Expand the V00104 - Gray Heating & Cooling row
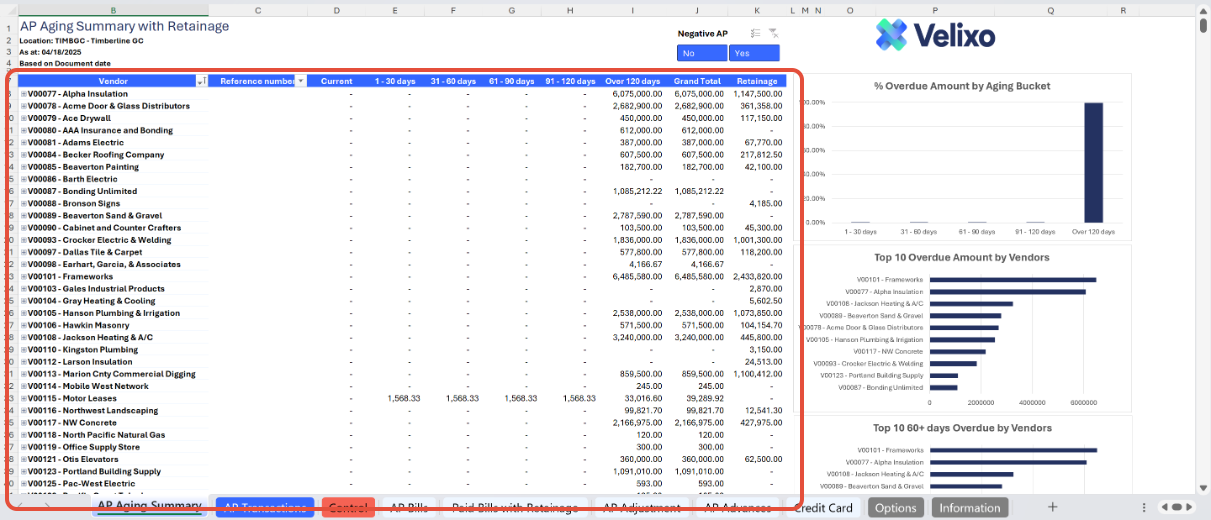Viewport: 1211px width, 520px height. (x=24, y=301)
